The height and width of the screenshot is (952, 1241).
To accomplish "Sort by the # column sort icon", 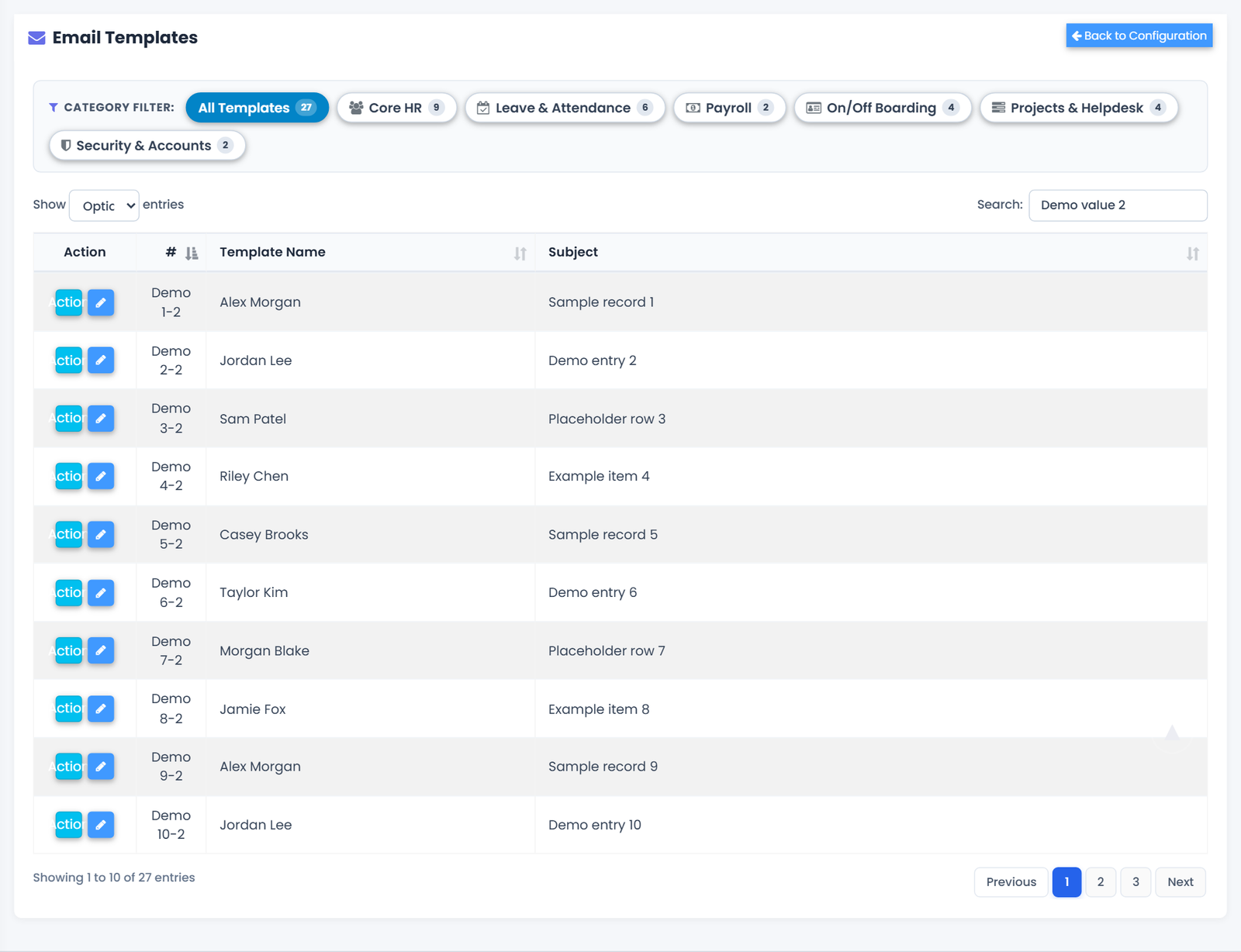I will [192, 253].
